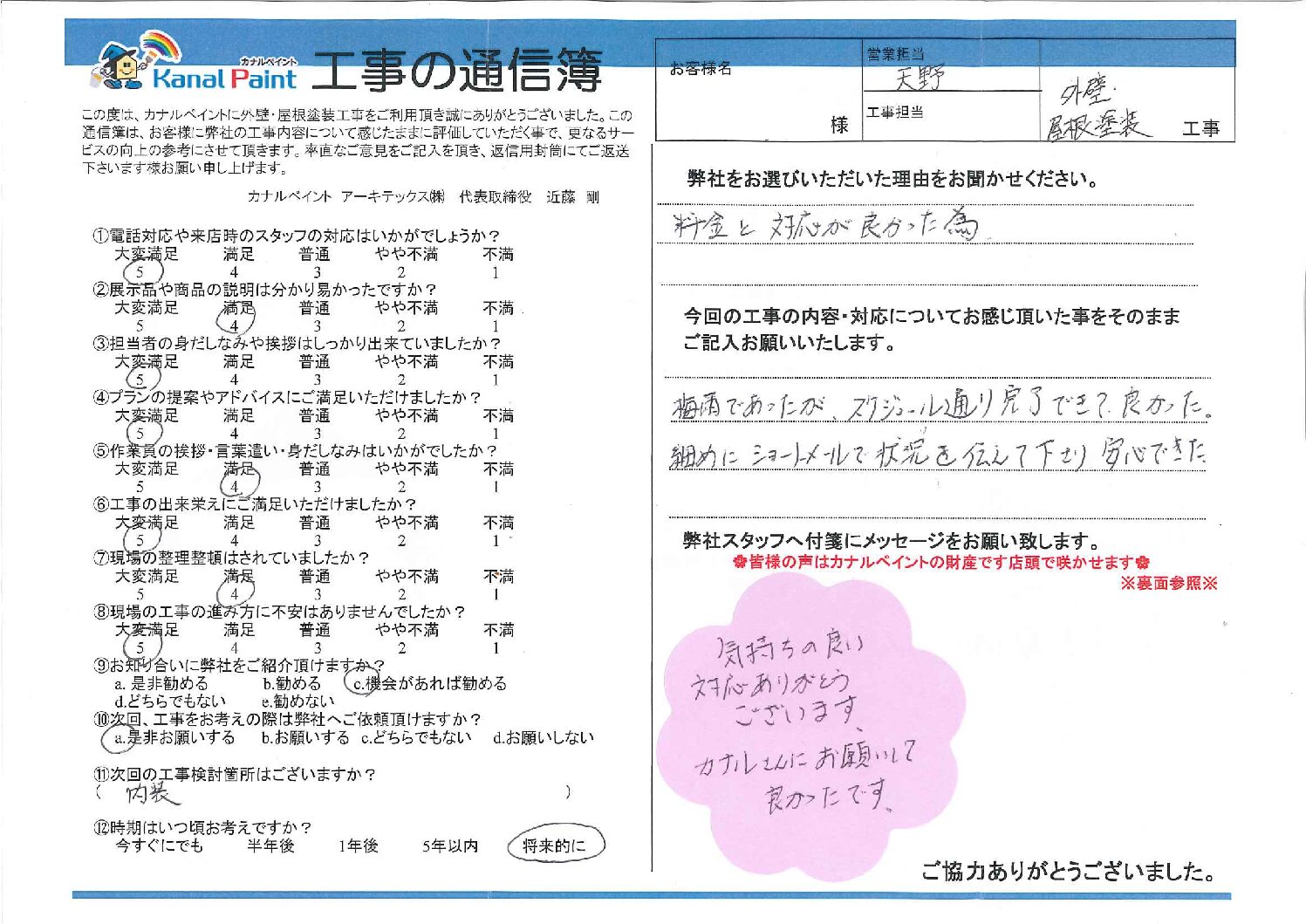Choose rating 3 普通 under question ⑥
The height and width of the screenshot is (924, 1306).
tap(318, 541)
